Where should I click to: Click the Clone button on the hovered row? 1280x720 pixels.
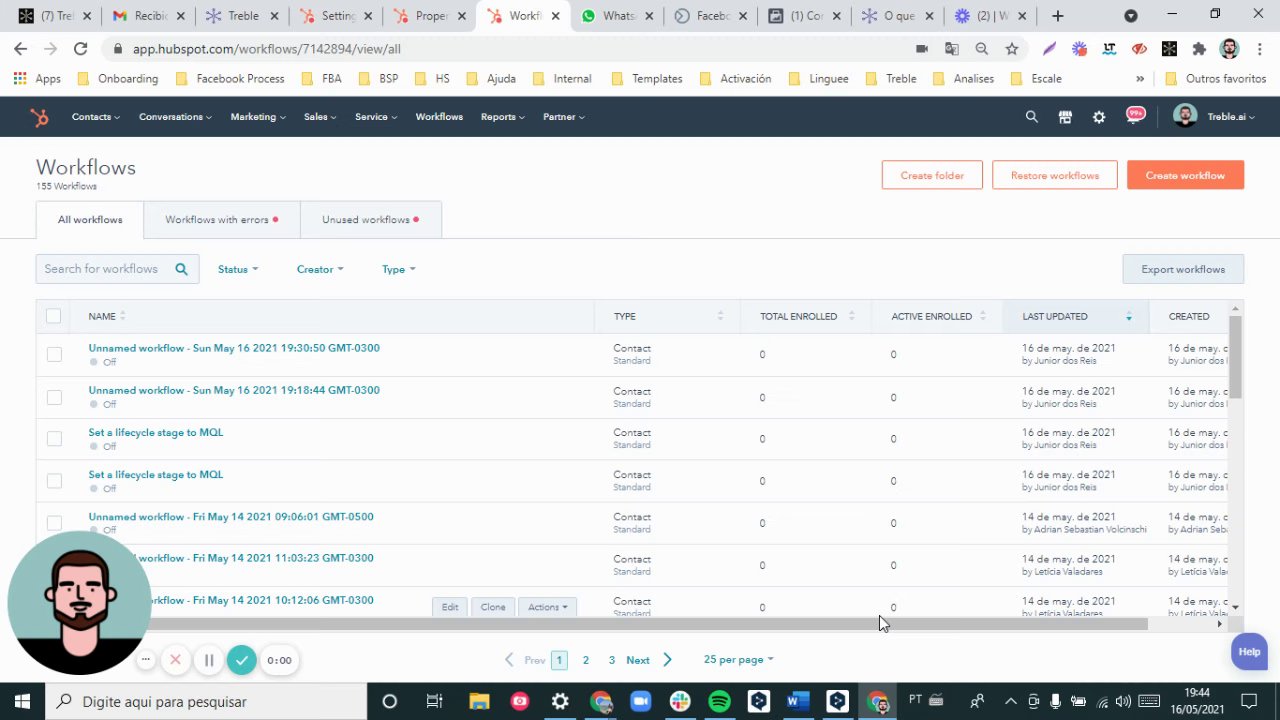tap(493, 607)
